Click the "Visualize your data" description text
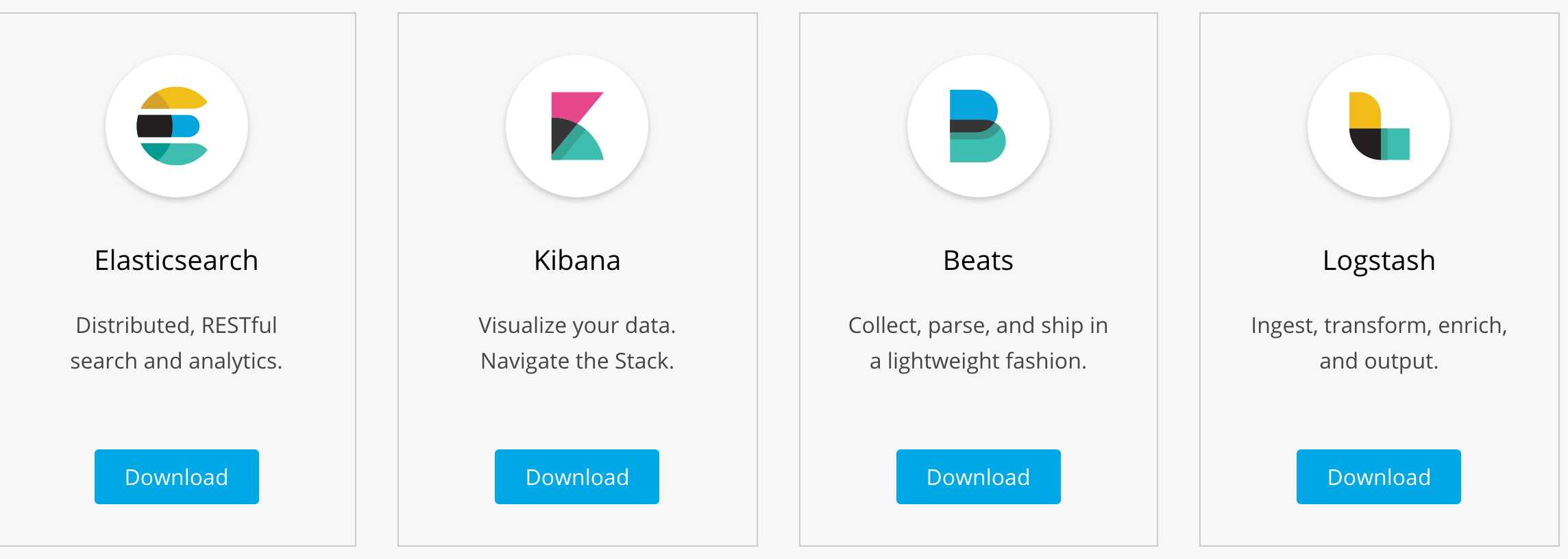Screen dimensions: 1568x559 tap(577, 326)
